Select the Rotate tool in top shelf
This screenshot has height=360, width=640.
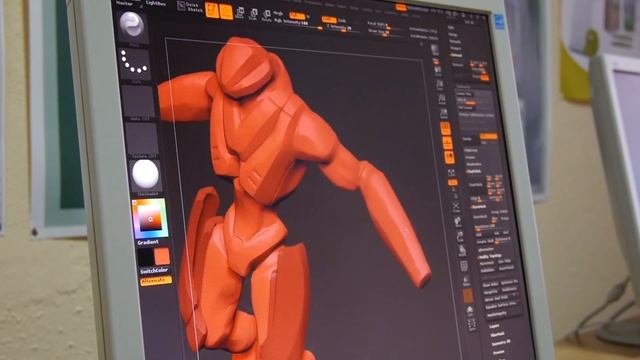pos(267,16)
